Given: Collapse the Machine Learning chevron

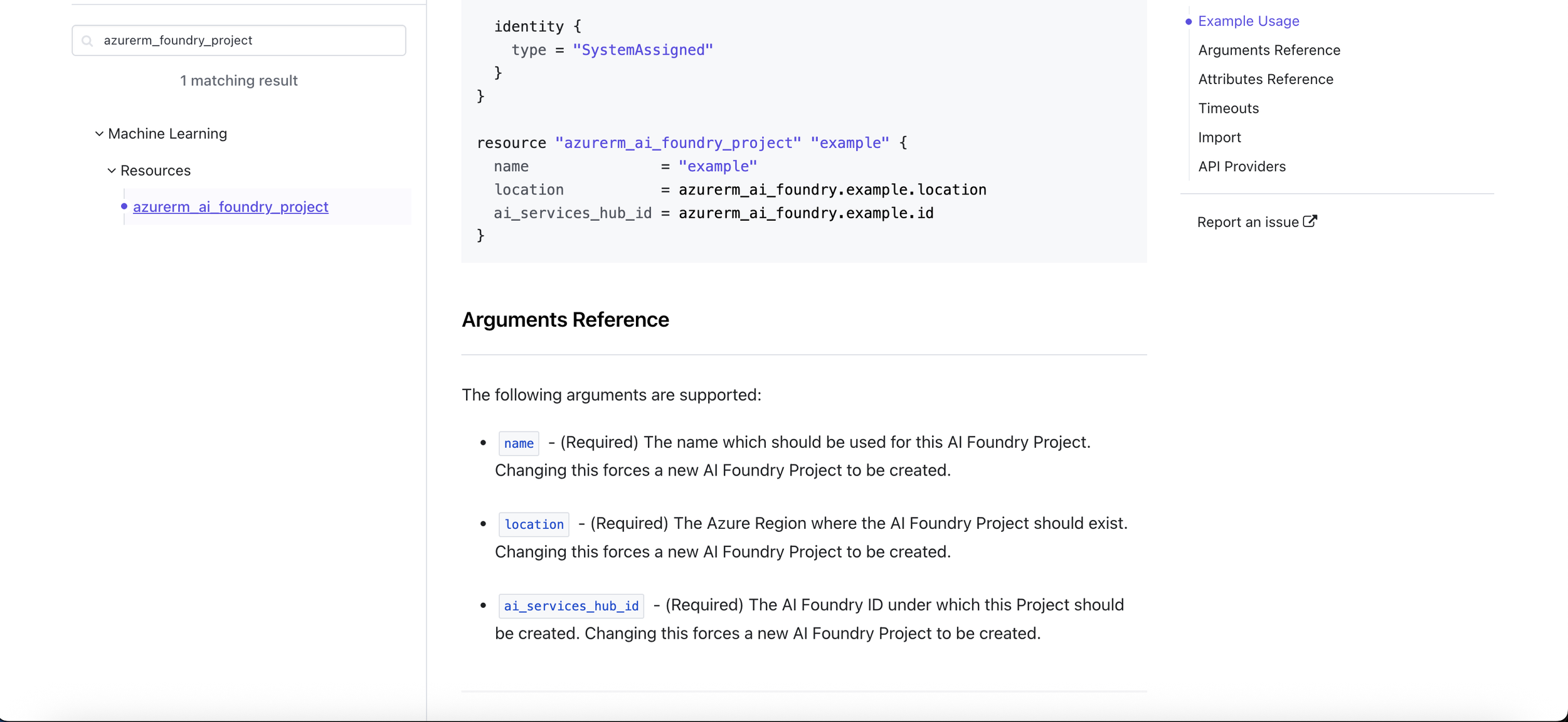Looking at the screenshot, I should 99,134.
